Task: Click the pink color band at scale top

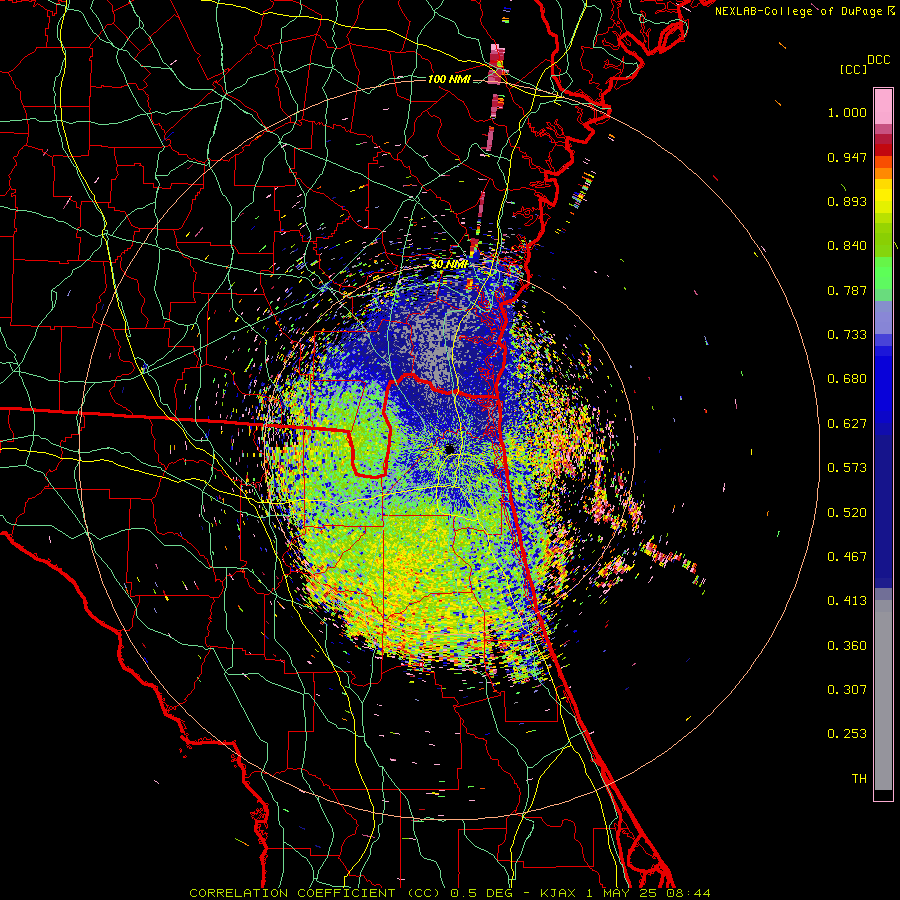Action: pos(883,107)
